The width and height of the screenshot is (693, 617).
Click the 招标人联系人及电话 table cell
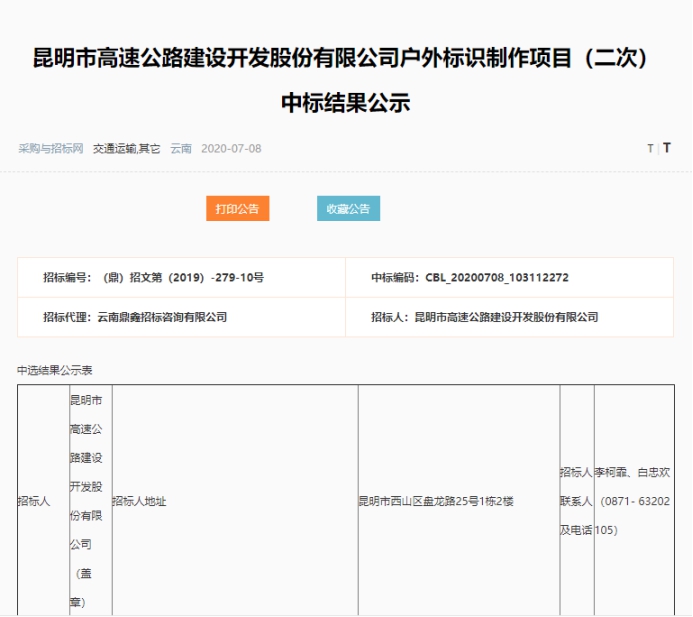coord(576,500)
